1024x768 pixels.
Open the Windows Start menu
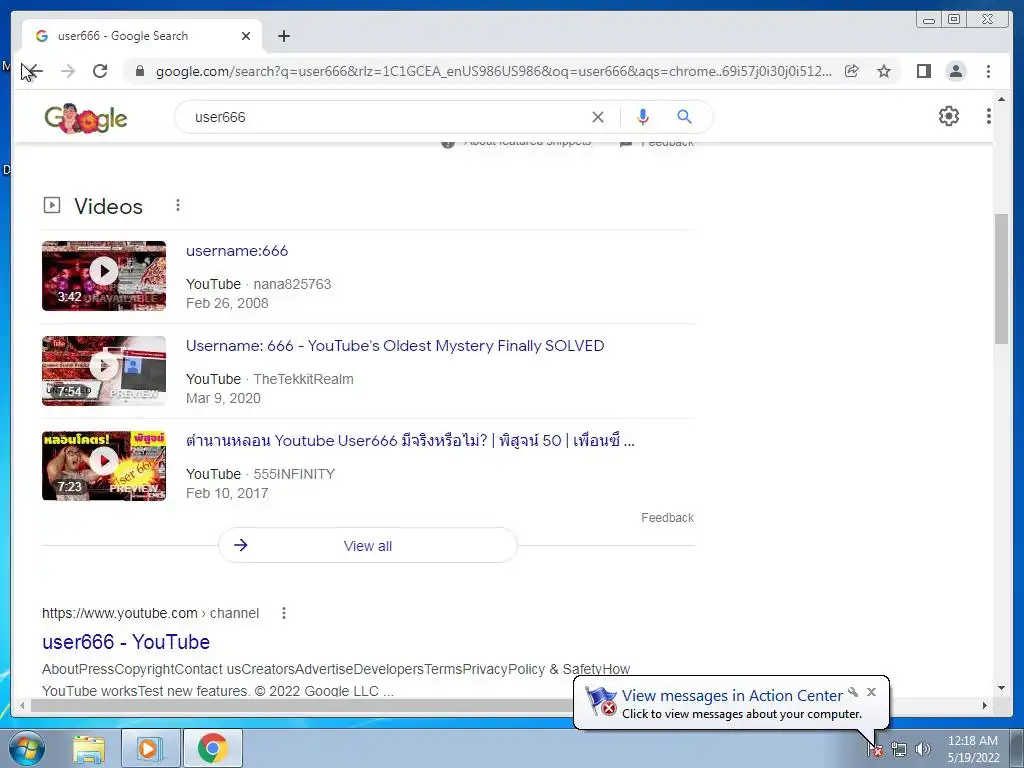(x=27, y=748)
